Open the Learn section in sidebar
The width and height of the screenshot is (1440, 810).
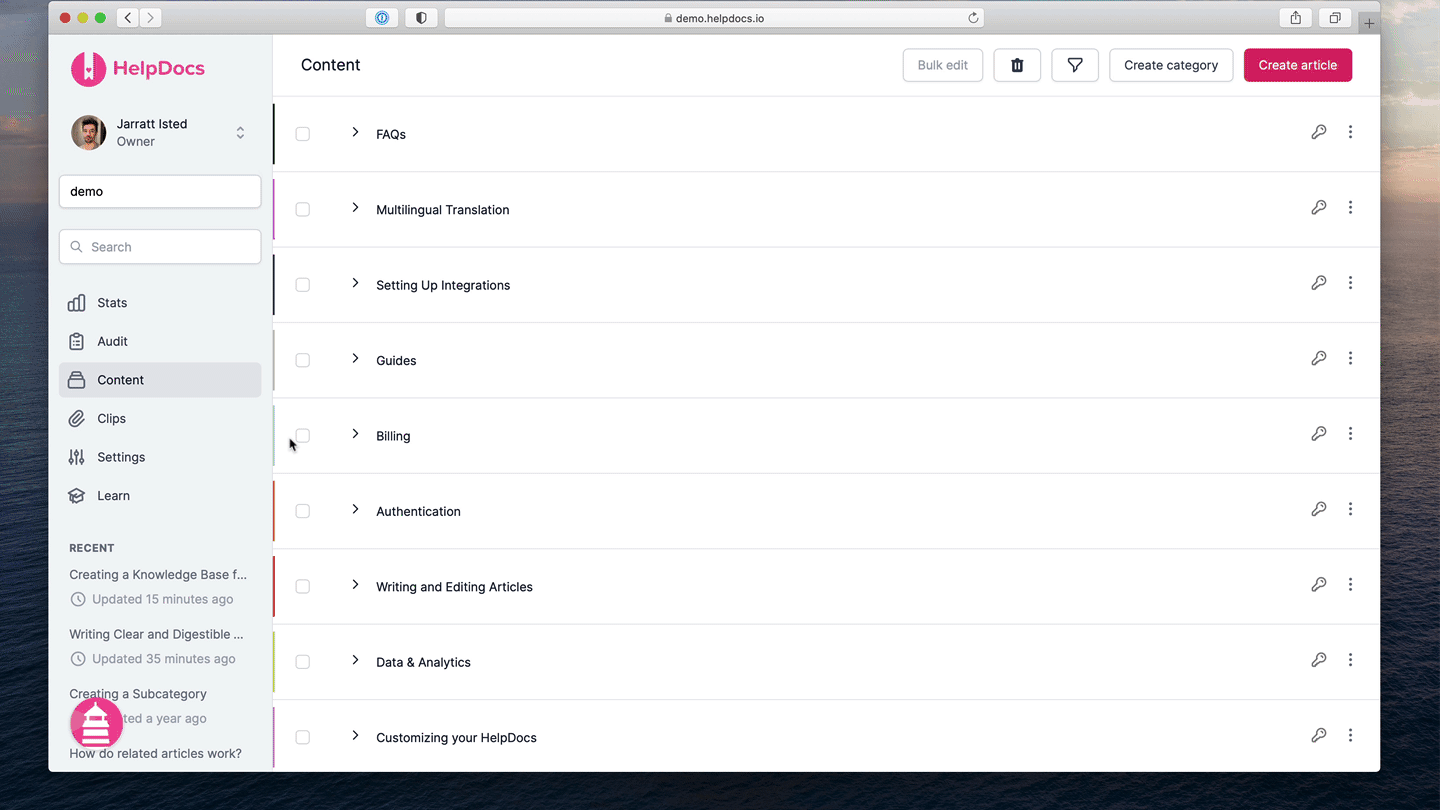click(x=160, y=495)
